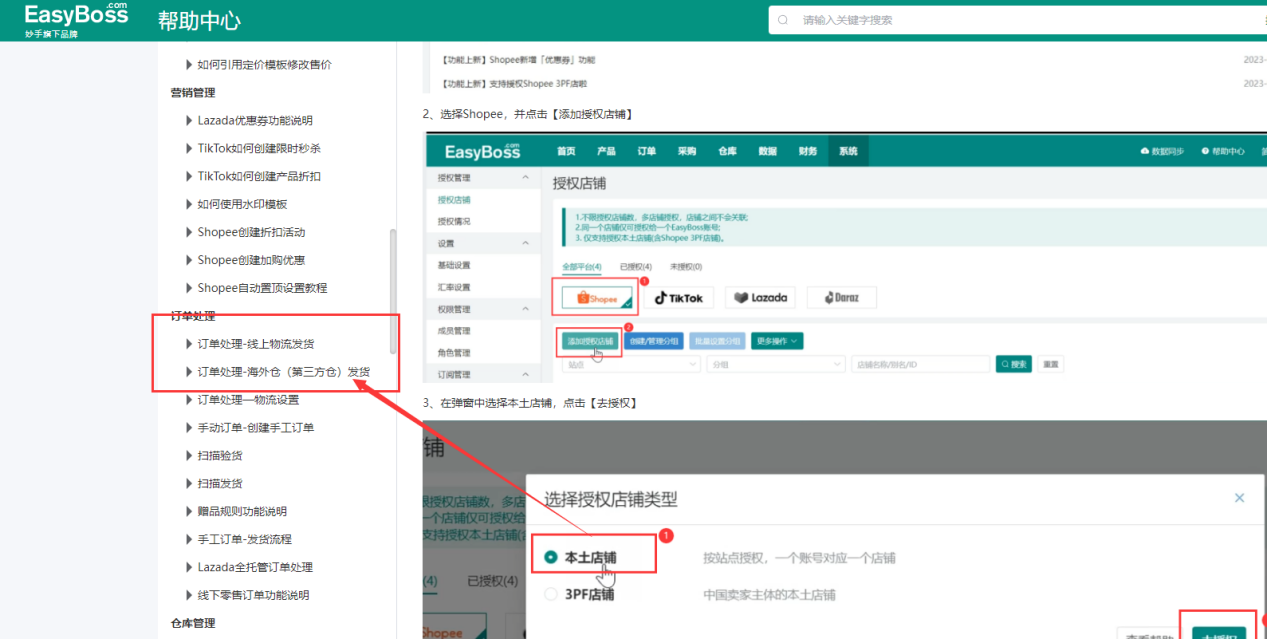Viewport: 1267px width, 639px height.
Task: Open 订单 in the embedded app menu
Action: click(x=647, y=151)
